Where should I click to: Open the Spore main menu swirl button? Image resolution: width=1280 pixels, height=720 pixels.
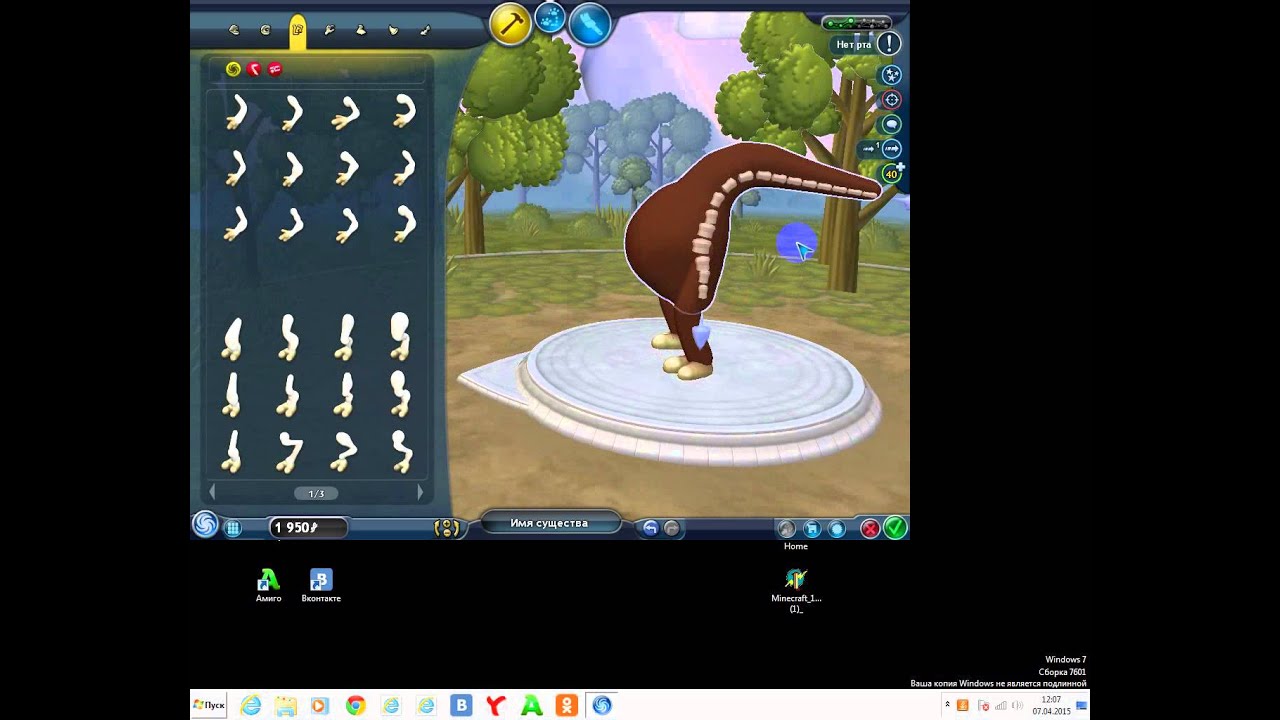point(205,525)
